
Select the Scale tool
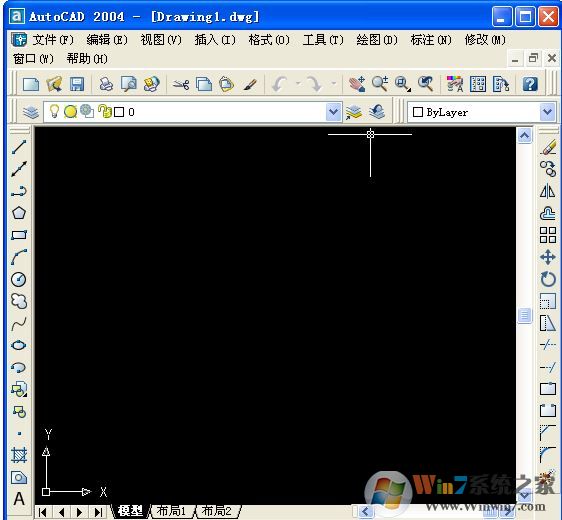pyautogui.click(x=548, y=301)
